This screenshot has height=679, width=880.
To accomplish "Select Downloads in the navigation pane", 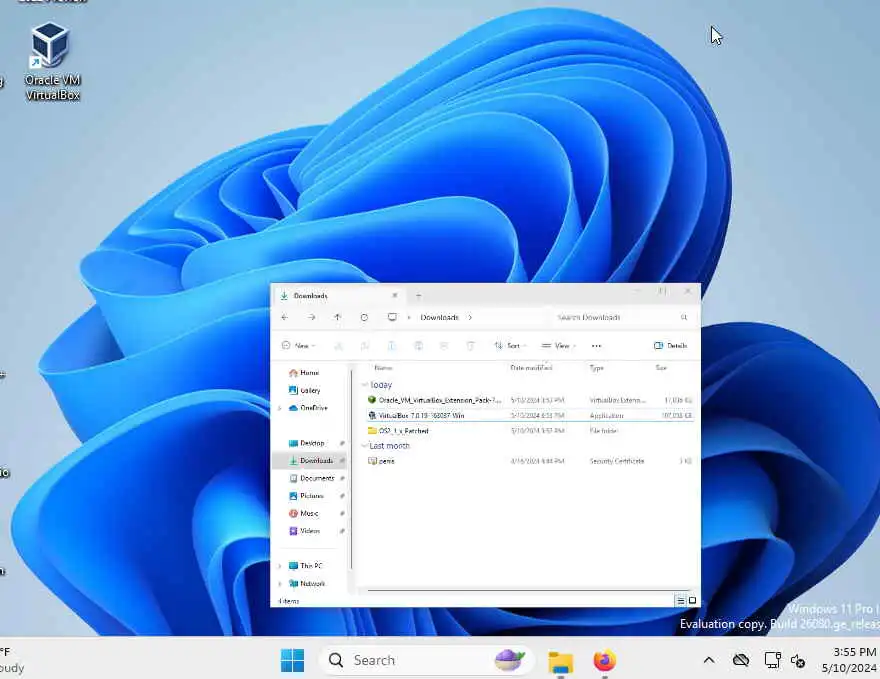I will coord(310,461).
